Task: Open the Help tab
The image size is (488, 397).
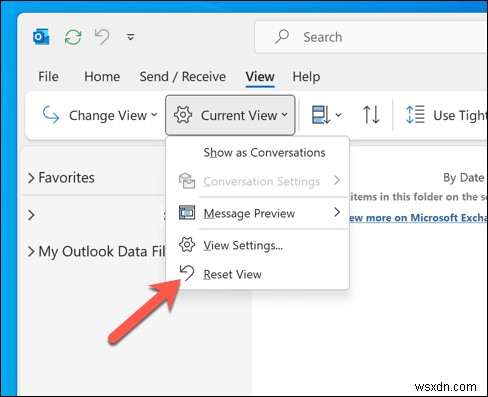Action: point(306,77)
